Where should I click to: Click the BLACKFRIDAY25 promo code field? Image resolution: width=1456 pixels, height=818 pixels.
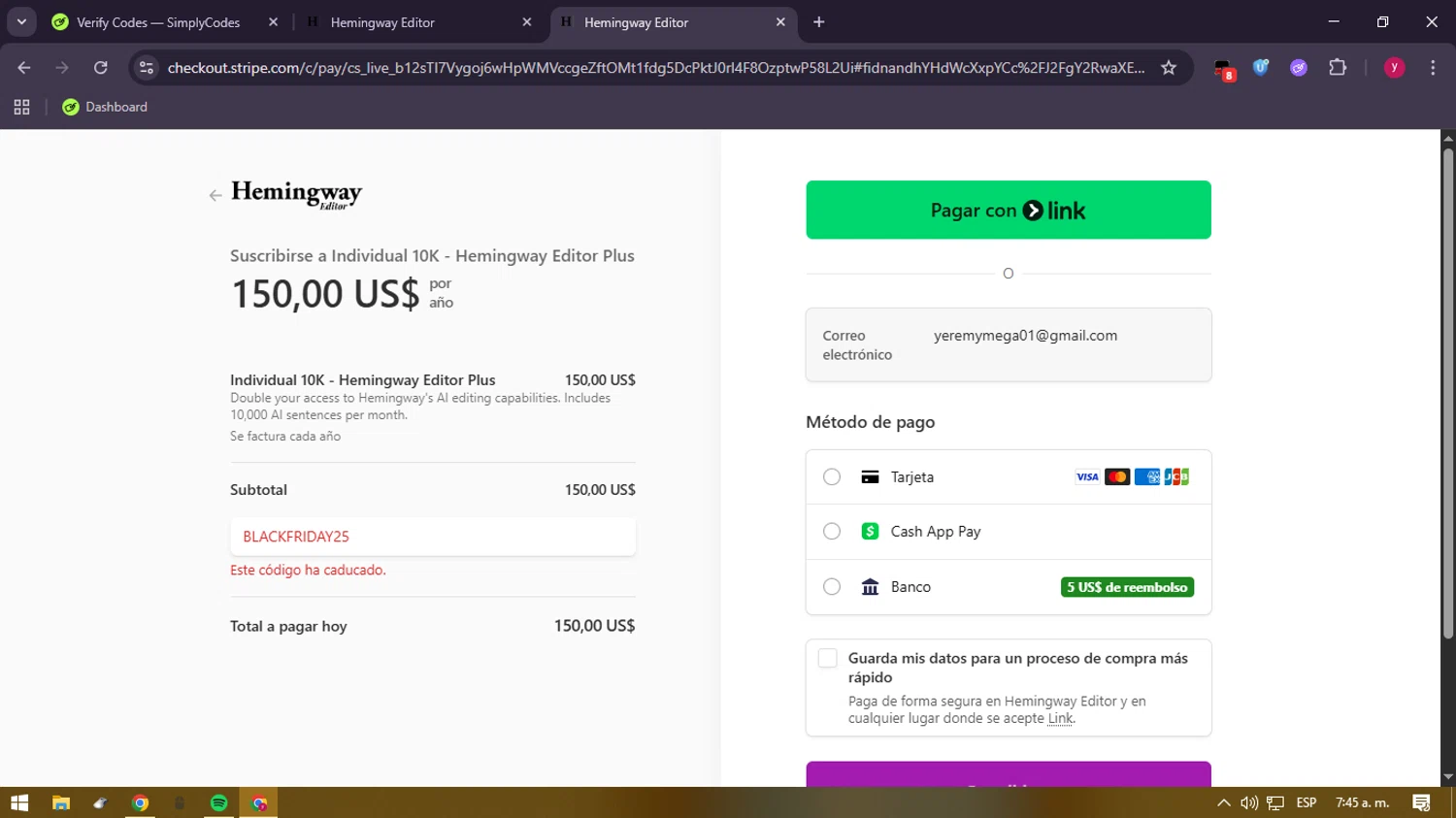(433, 537)
